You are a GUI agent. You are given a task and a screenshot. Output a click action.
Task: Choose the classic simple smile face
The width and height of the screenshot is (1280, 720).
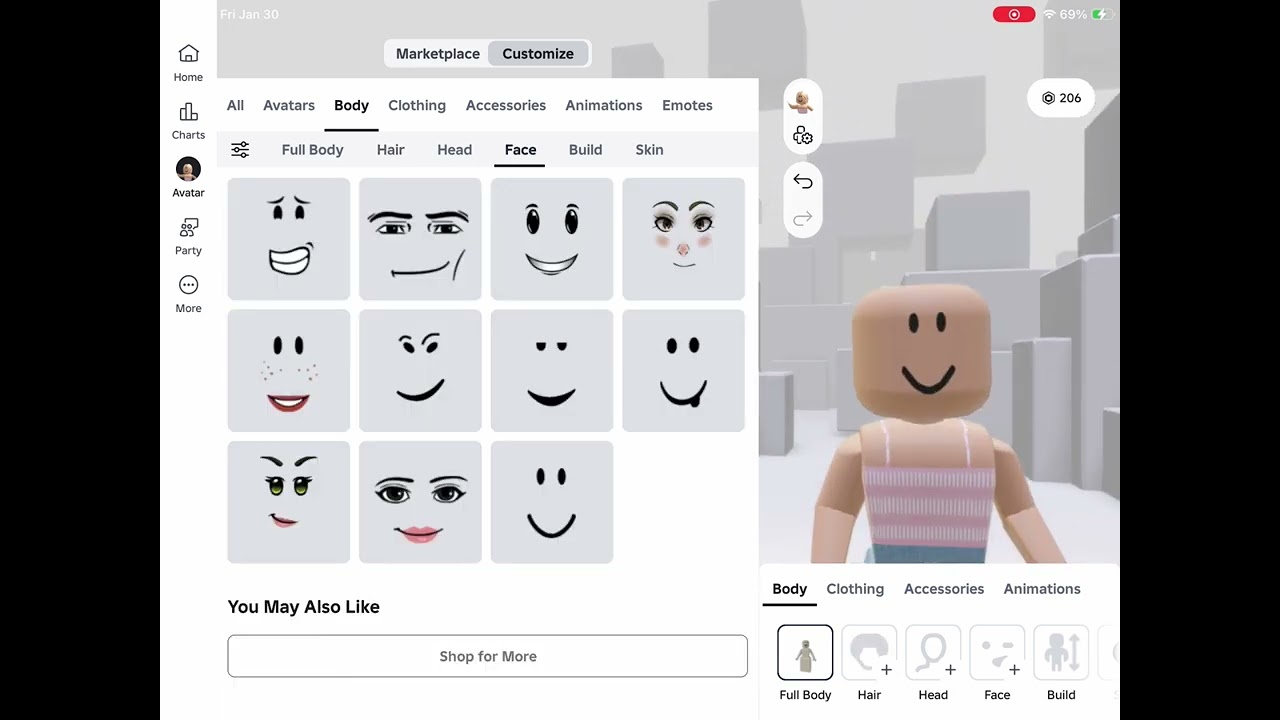pos(552,502)
